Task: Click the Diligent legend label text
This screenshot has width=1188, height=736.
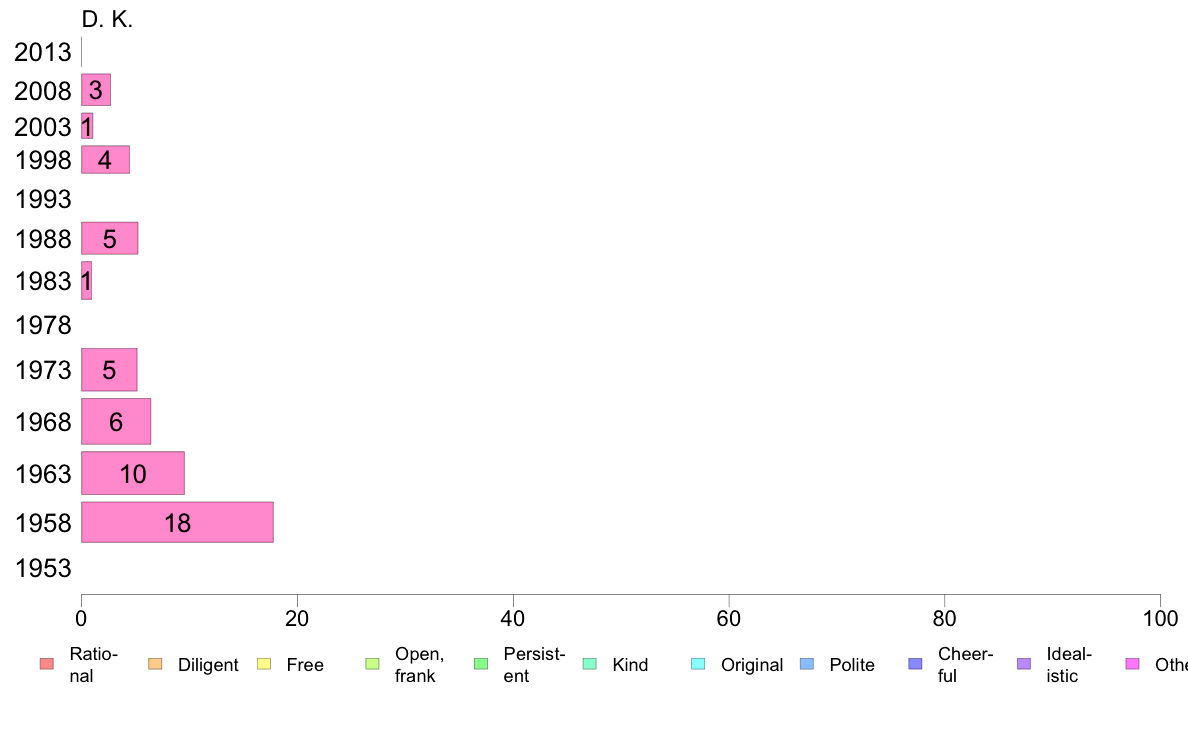Action: pyautogui.click(x=208, y=665)
